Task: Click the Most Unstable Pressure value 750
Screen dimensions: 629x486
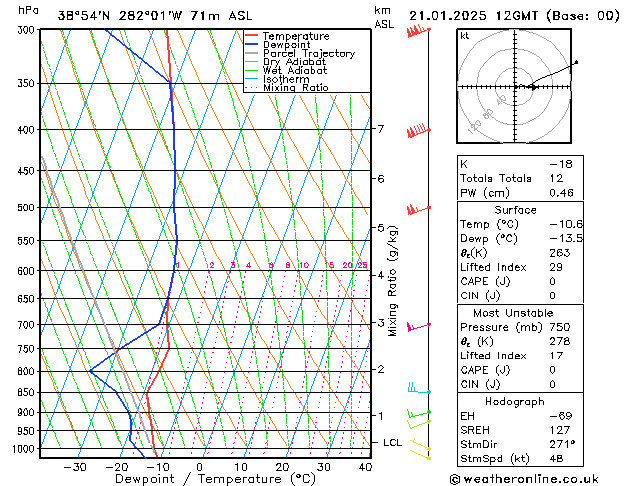Action: click(560, 327)
